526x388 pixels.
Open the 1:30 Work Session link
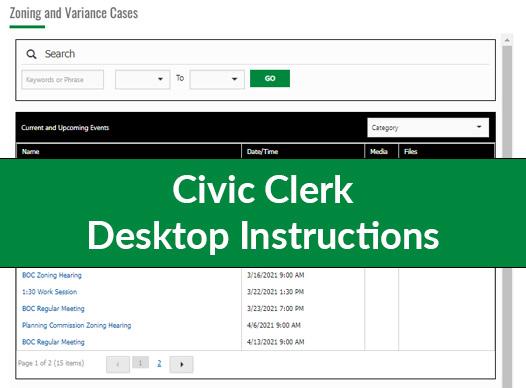click(50, 292)
